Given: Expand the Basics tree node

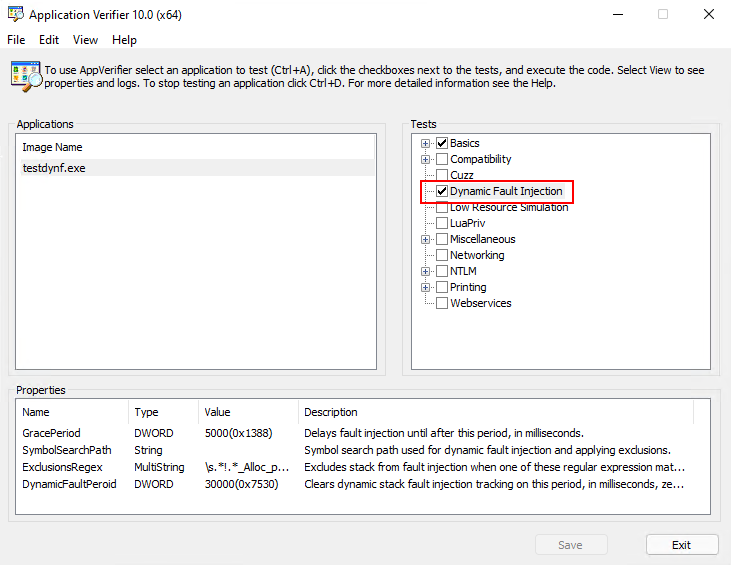Looking at the screenshot, I should [425, 143].
